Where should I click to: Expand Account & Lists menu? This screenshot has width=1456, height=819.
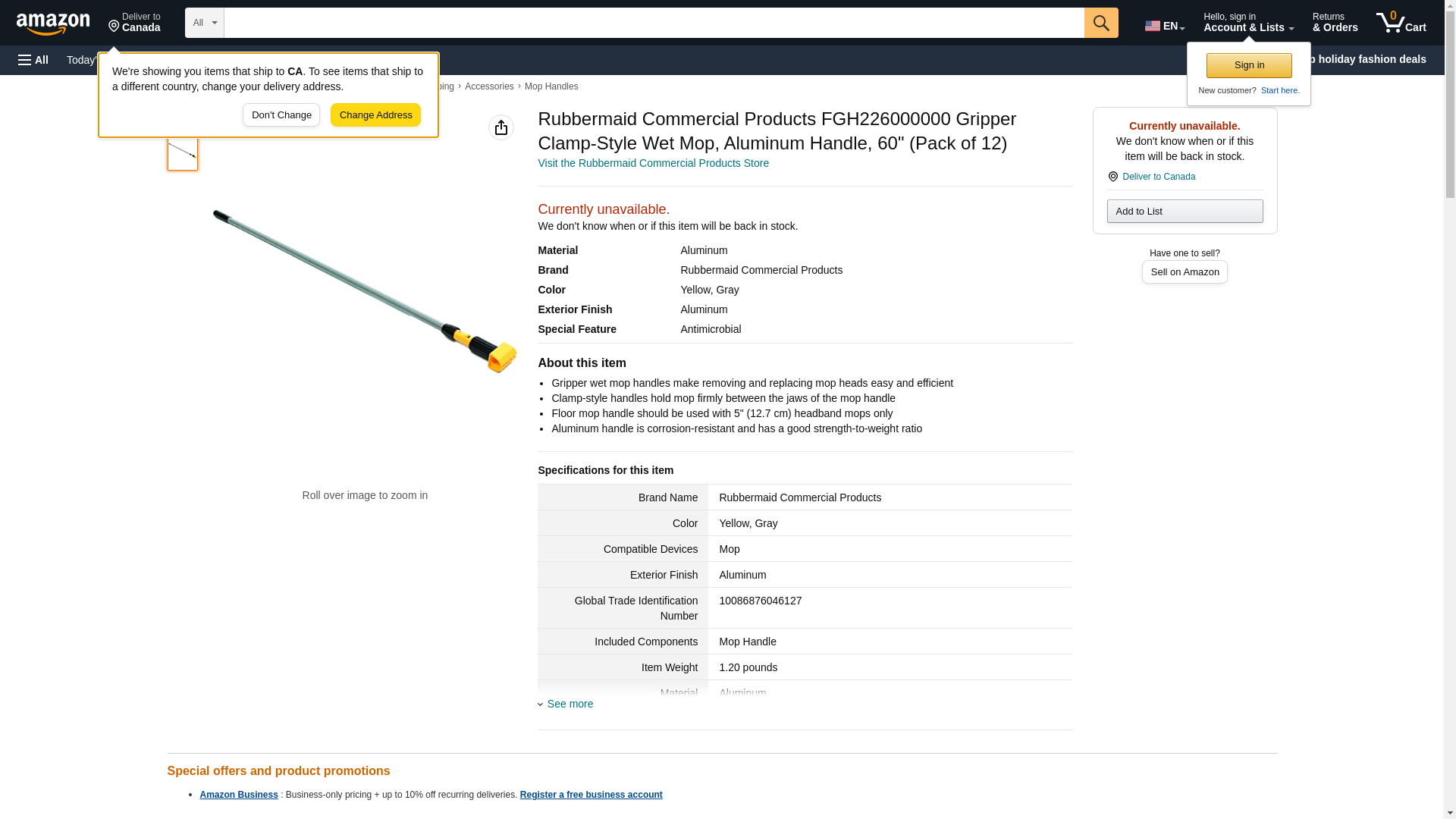coord(1247,23)
